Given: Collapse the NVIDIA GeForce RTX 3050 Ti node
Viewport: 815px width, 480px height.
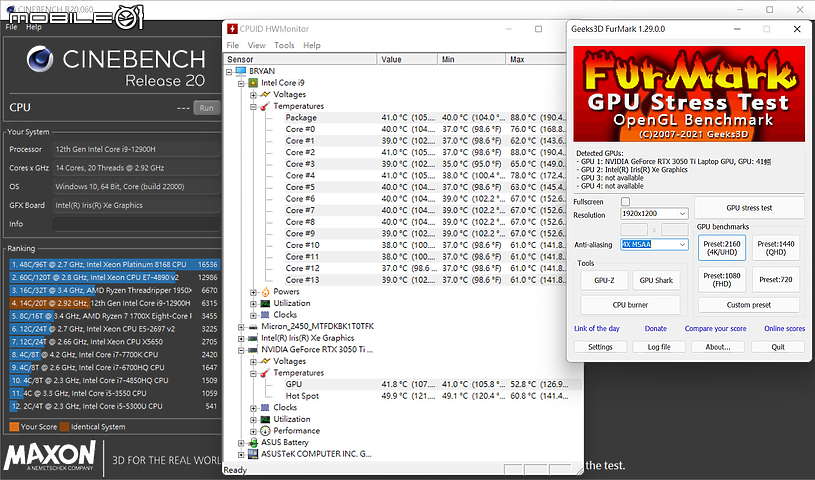Looking at the screenshot, I should tap(241, 349).
